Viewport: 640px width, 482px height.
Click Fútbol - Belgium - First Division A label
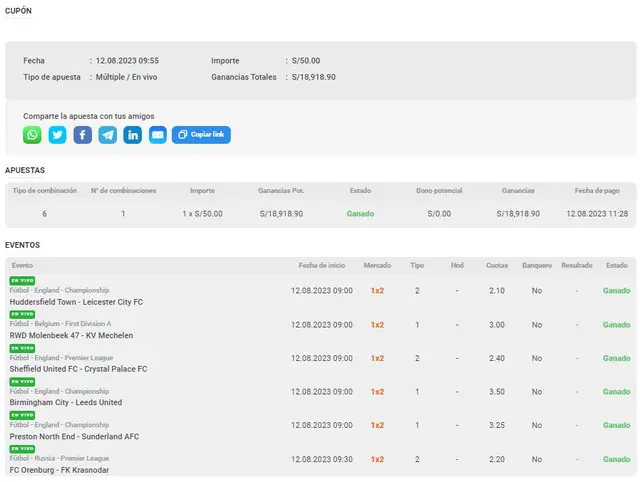point(60,324)
